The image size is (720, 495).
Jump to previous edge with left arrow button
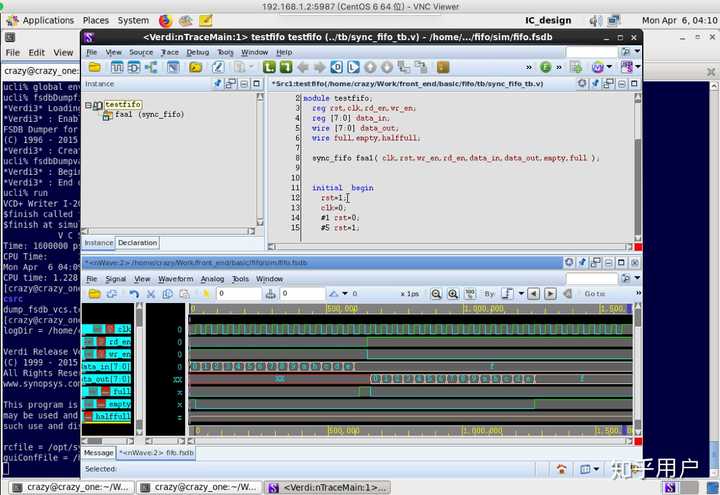click(x=533, y=294)
